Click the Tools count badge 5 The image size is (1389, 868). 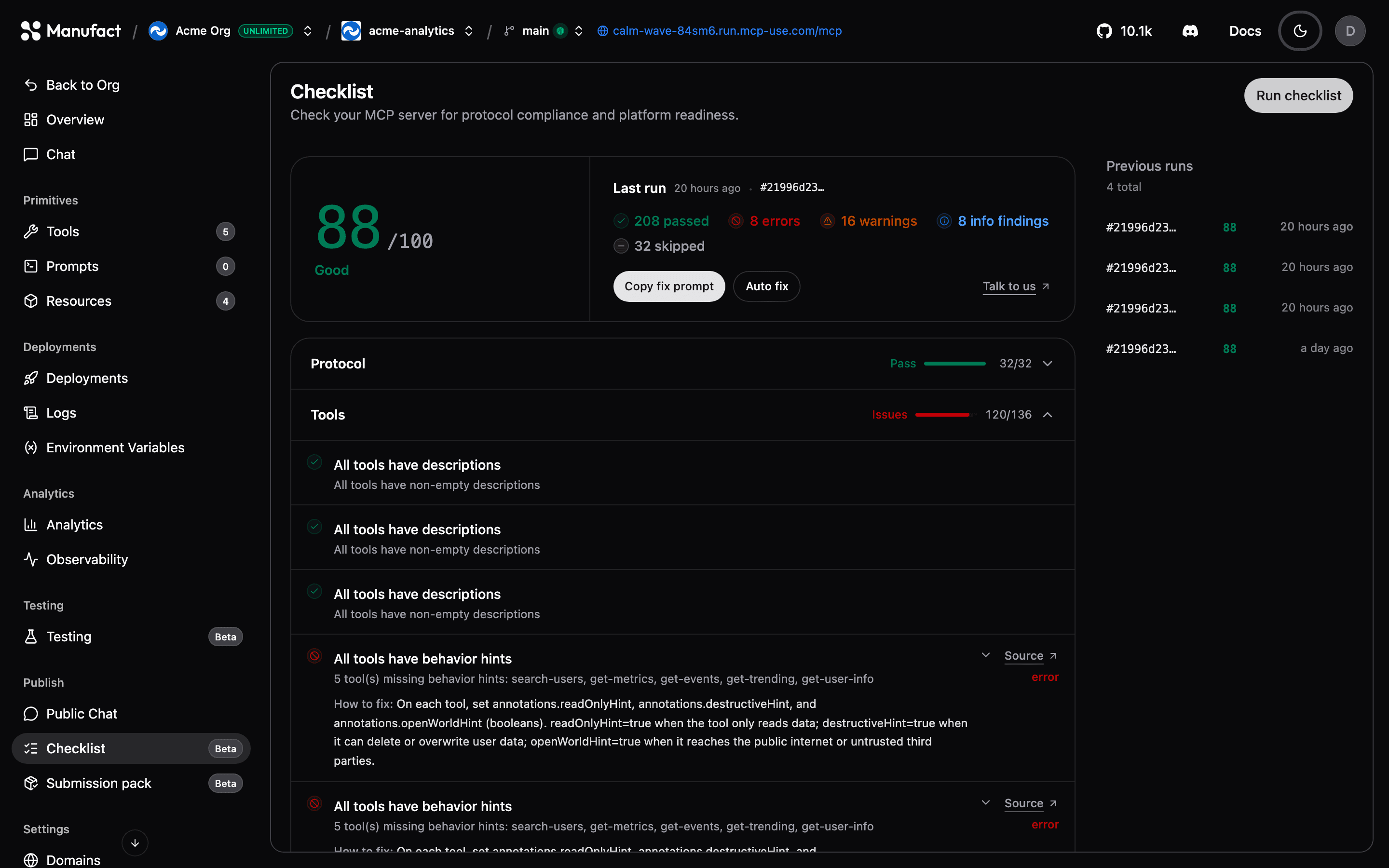pyautogui.click(x=226, y=232)
